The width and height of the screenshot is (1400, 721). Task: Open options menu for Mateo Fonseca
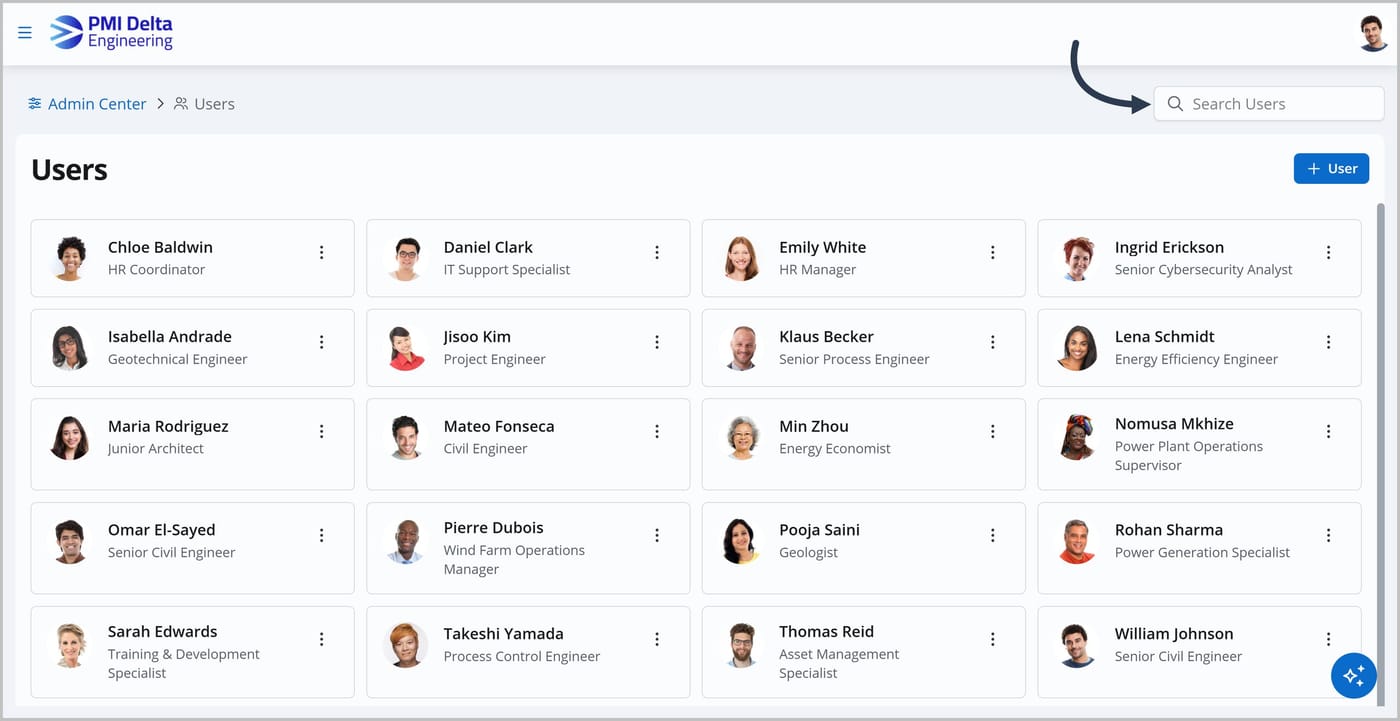click(657, 432)
